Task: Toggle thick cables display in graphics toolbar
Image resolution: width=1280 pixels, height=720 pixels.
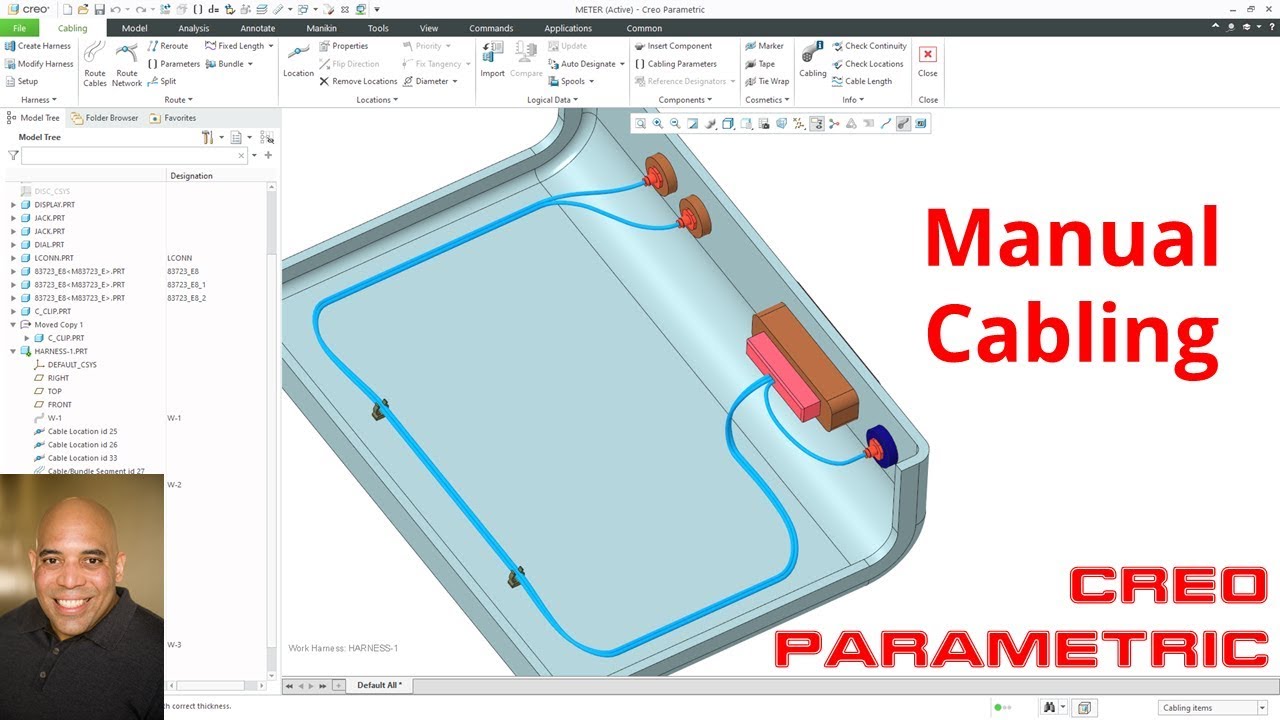Action: (903, 124)
